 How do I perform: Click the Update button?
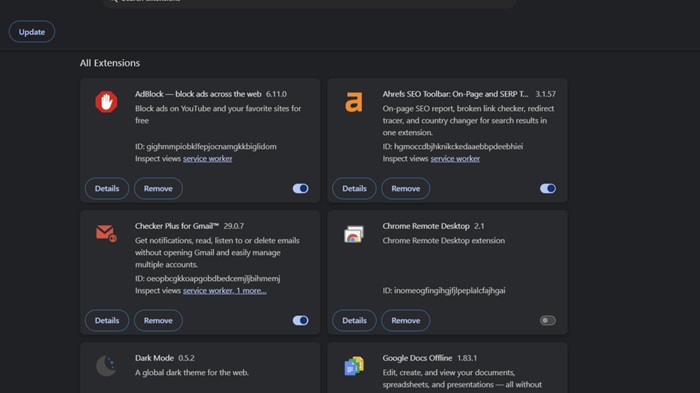click(x=32, y=32)
